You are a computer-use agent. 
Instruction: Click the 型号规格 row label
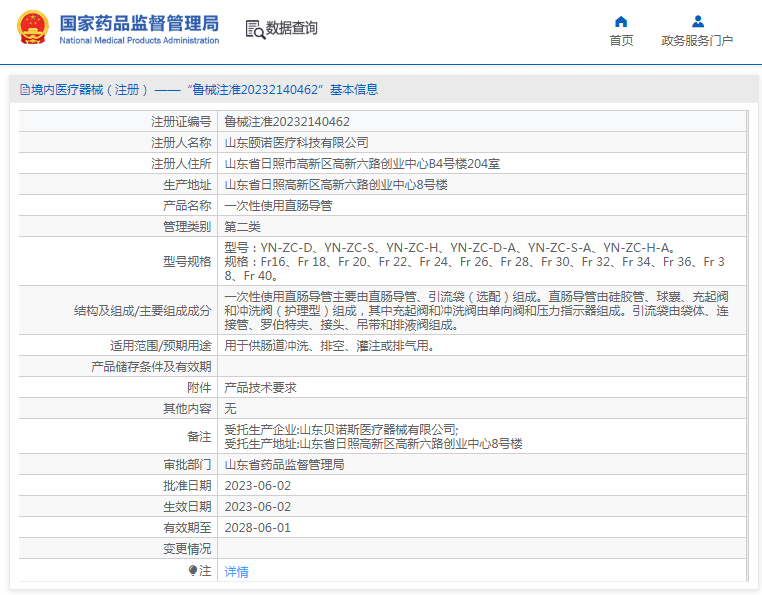(x=187, y=262)
